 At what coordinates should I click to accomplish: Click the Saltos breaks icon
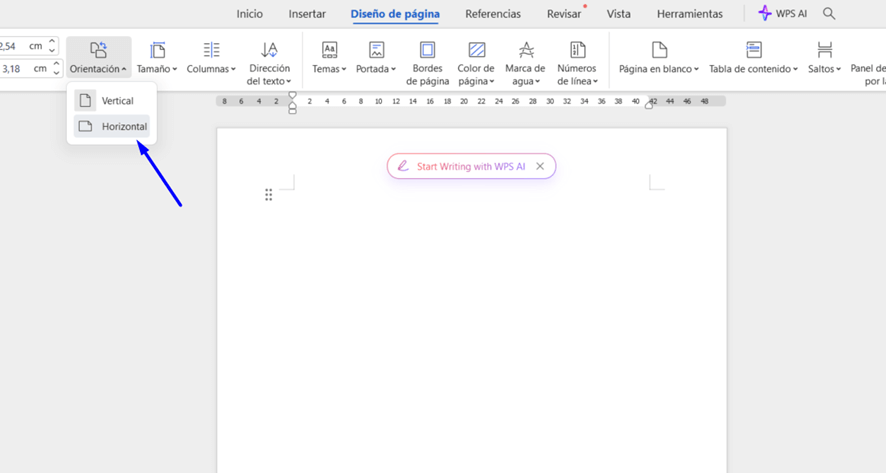coord(824,50)
